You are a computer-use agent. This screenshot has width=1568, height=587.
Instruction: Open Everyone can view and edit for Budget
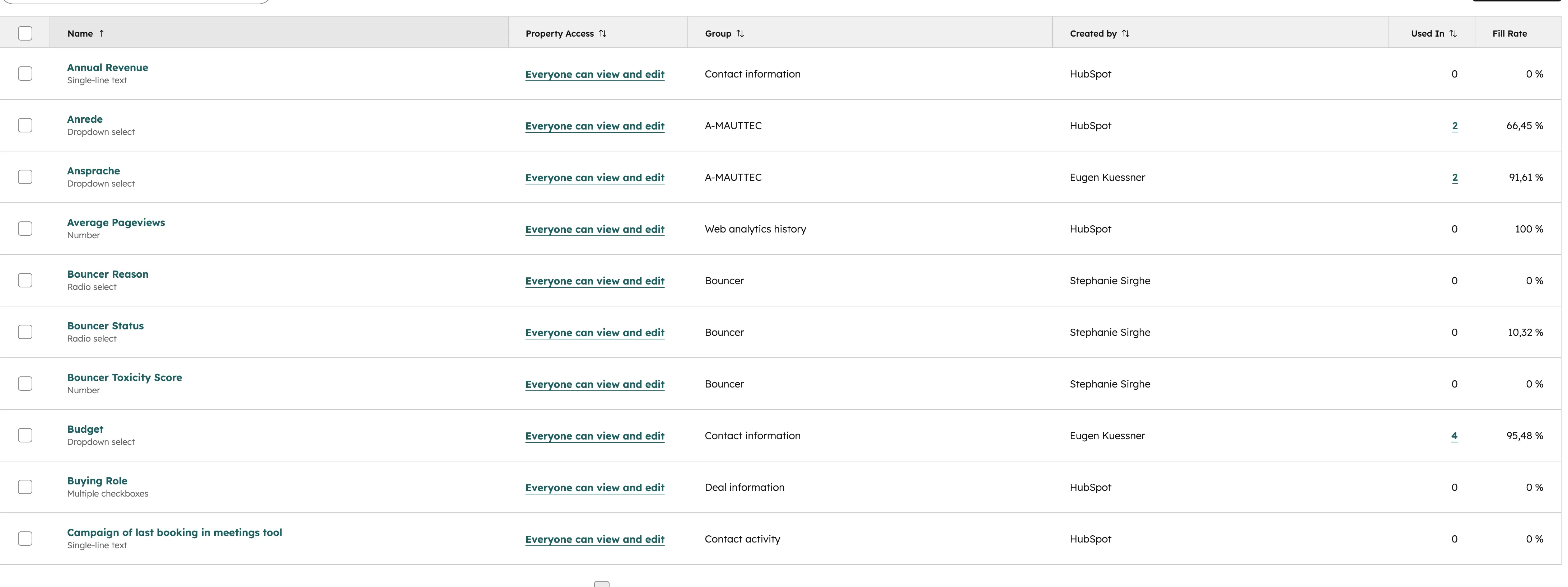click(x=595, y=436)
